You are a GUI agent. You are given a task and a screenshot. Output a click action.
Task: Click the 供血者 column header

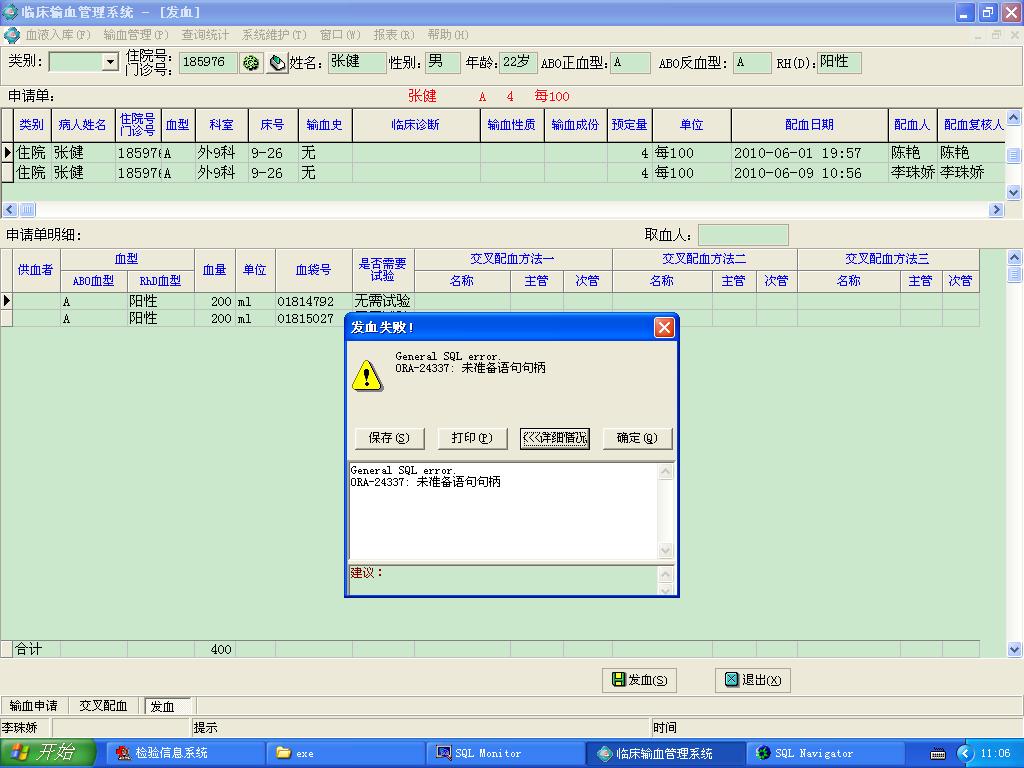pos(36,270)
